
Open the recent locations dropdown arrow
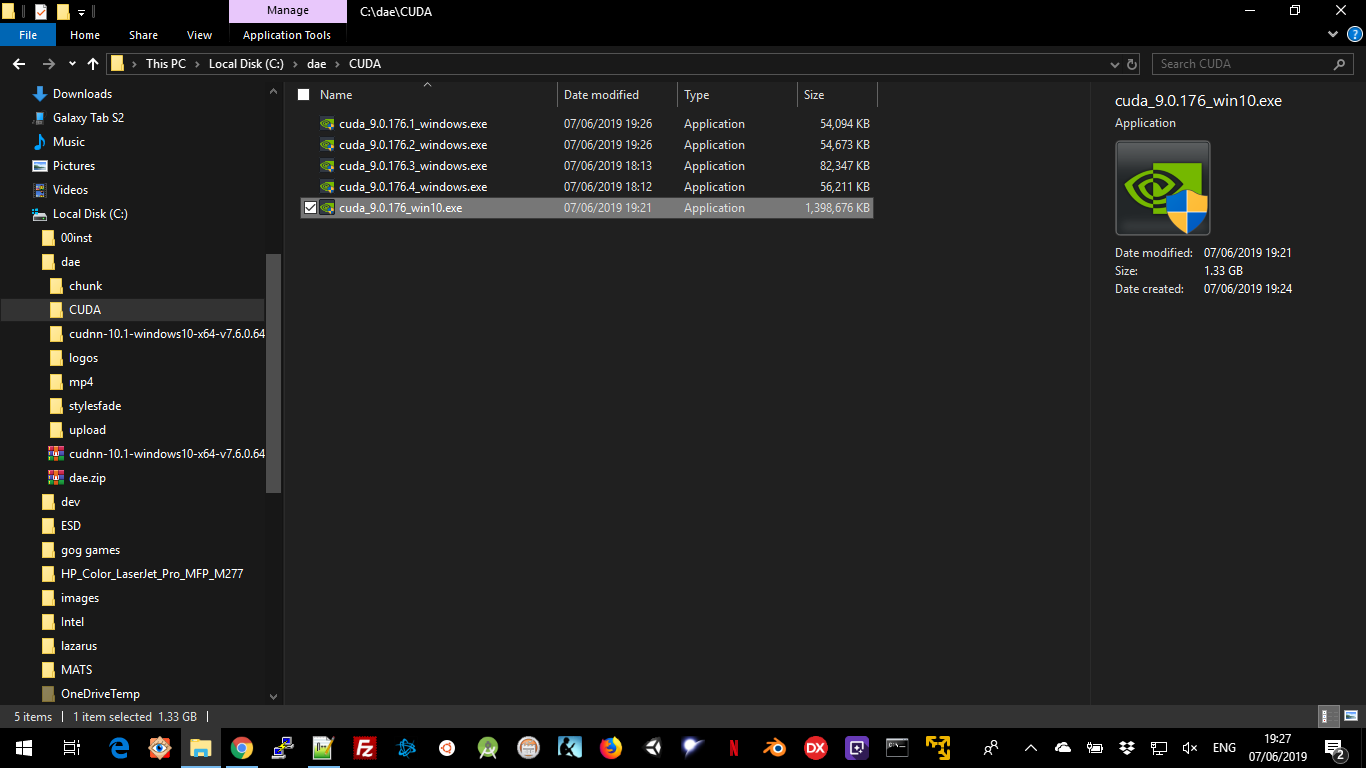click(x=72, y=64)
